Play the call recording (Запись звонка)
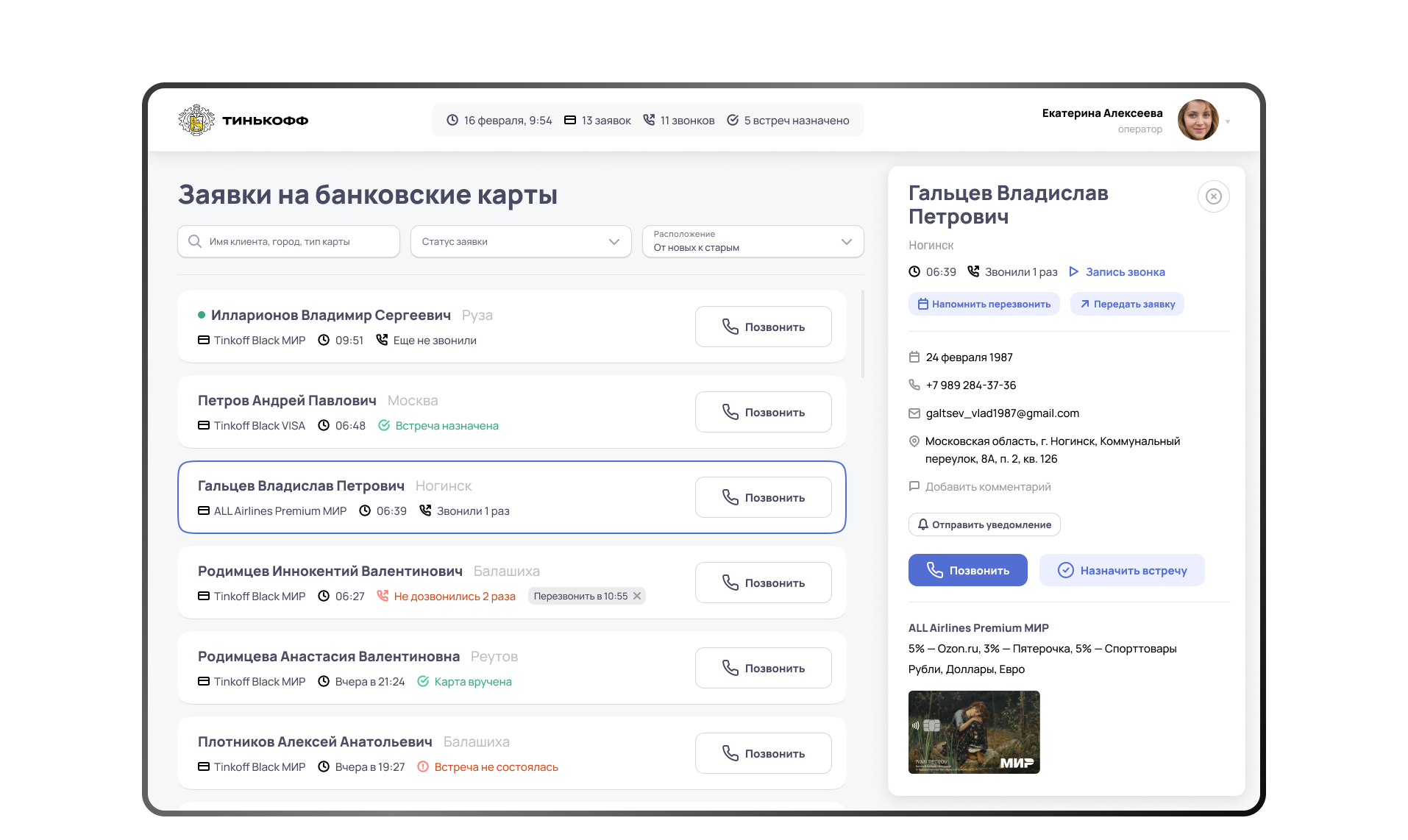Image resolution: width=1408 pixels, height=840 pixels. click(1117, 272)
